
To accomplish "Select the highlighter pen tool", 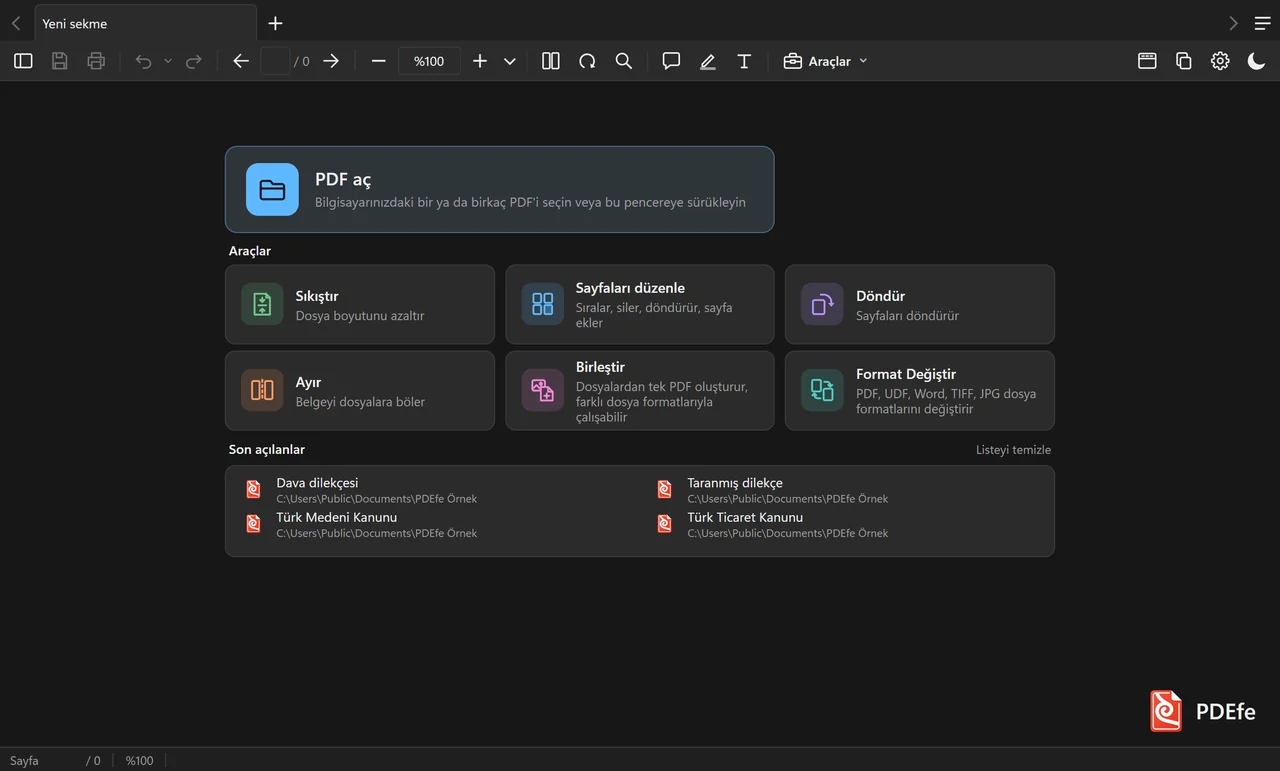I will click(708, 61).
